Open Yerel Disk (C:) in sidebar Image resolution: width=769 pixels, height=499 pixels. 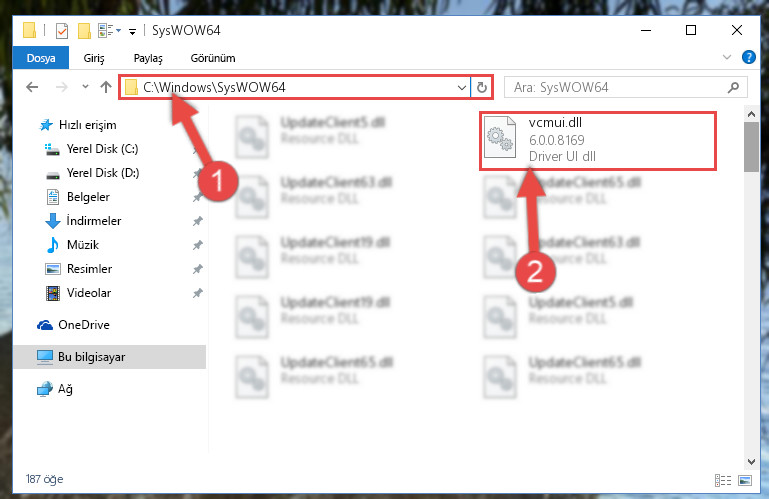tap(103, 149)
